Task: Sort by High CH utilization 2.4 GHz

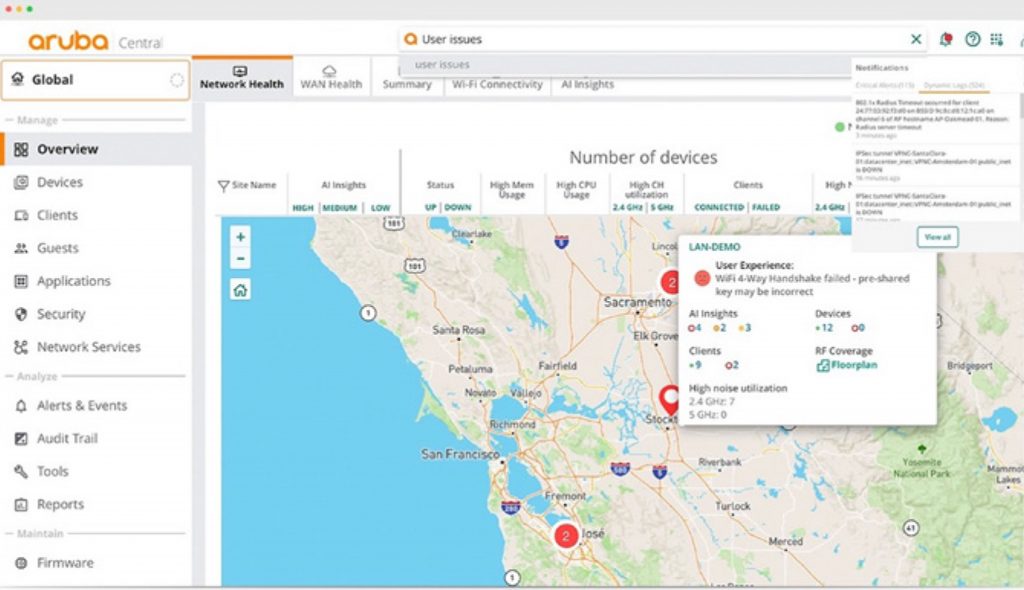Action: coord(628,207)
